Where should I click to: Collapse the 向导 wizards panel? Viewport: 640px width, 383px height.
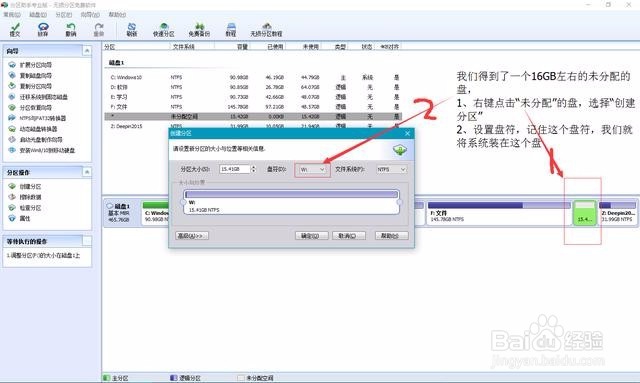[87, 51]
